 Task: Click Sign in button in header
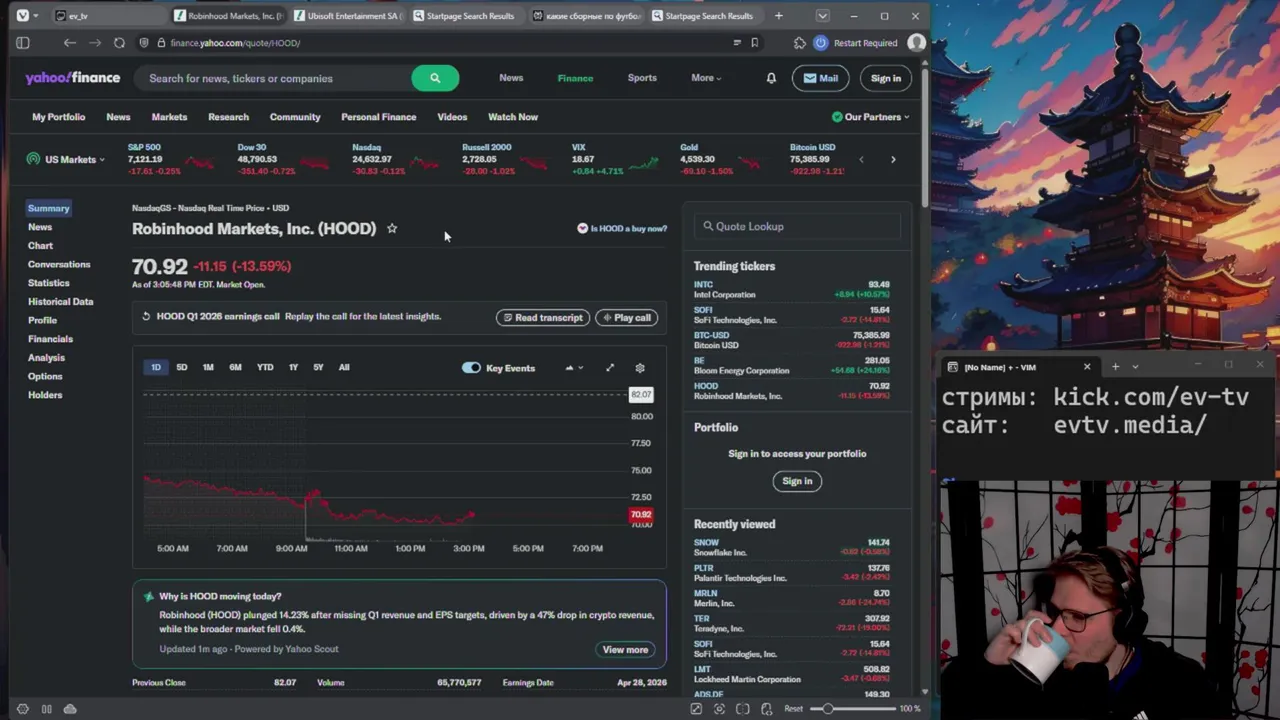pos(885,78)
